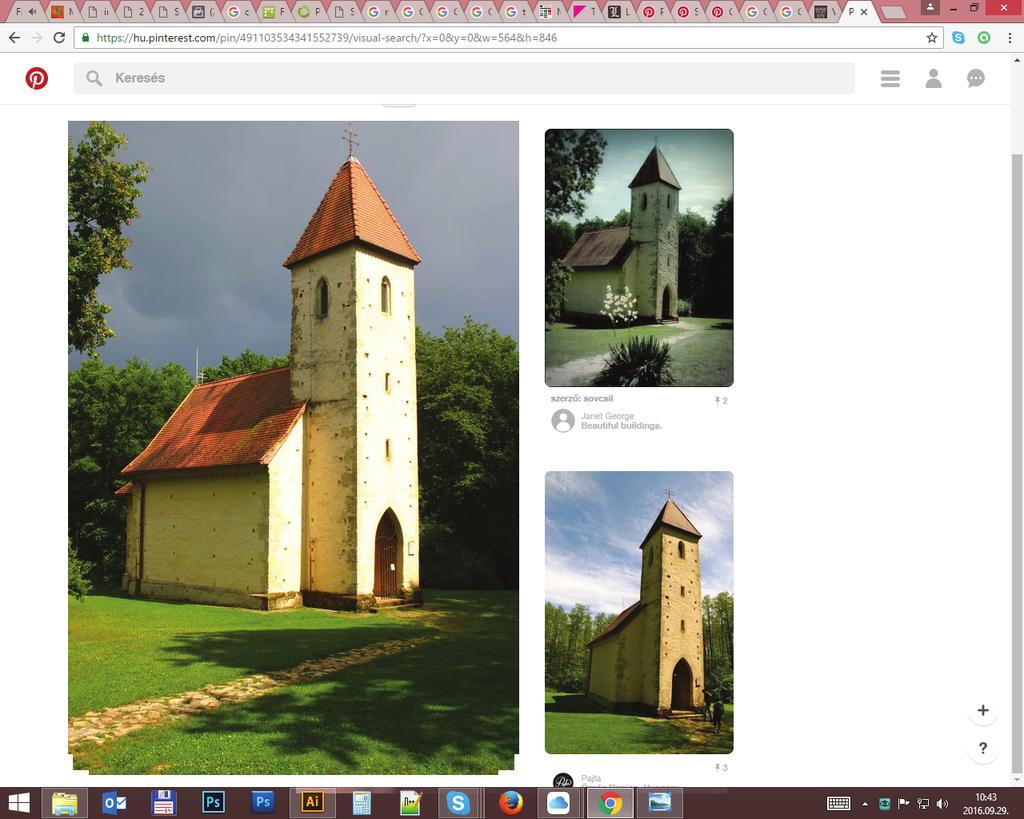Click the Chrome icon in the taskbar

(x=610, y=803)
